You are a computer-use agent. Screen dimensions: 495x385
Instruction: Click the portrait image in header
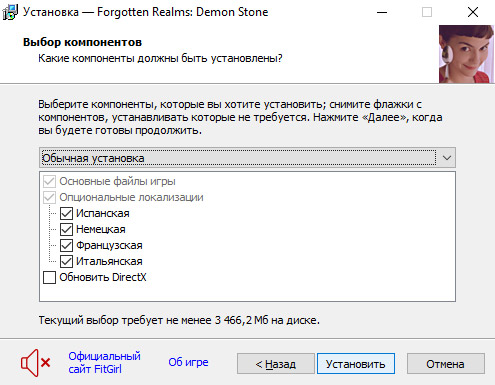466,54
